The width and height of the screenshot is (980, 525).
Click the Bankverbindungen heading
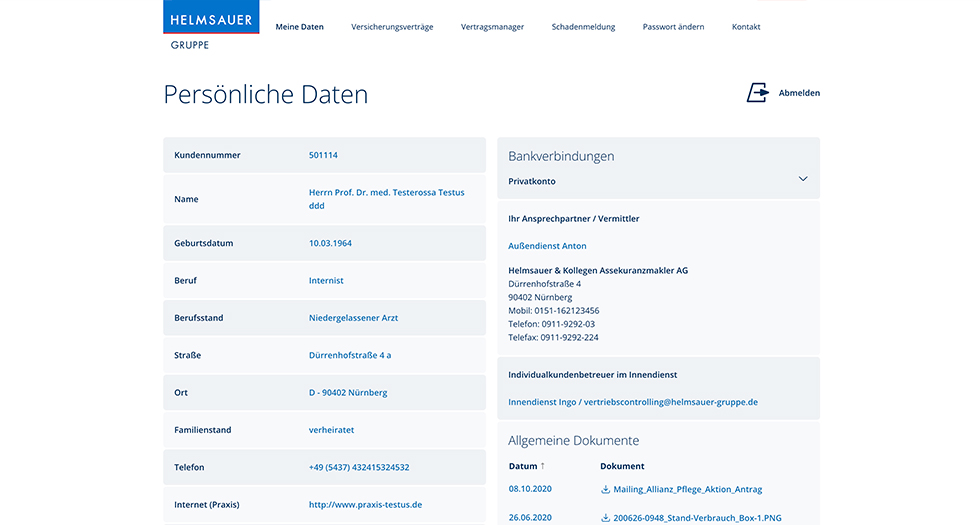click(x=561, y=156)
